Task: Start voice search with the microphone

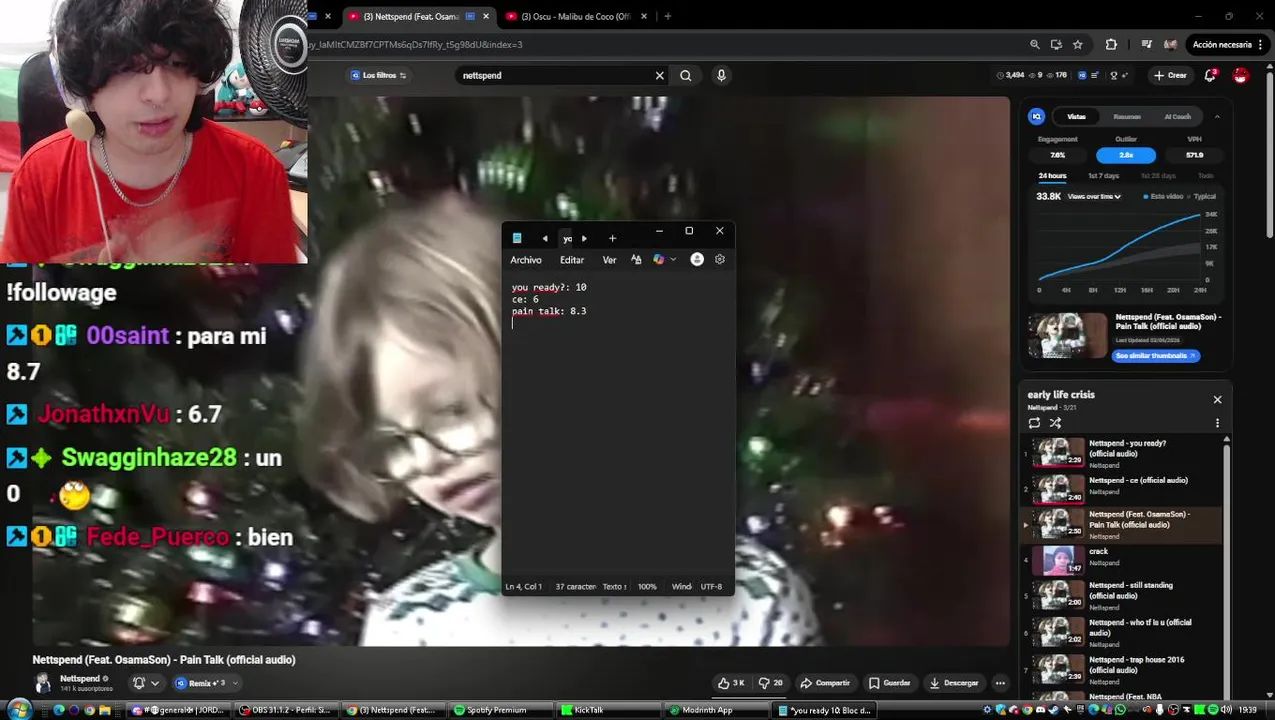Action: pyautogui.click(x=721, y=75)
